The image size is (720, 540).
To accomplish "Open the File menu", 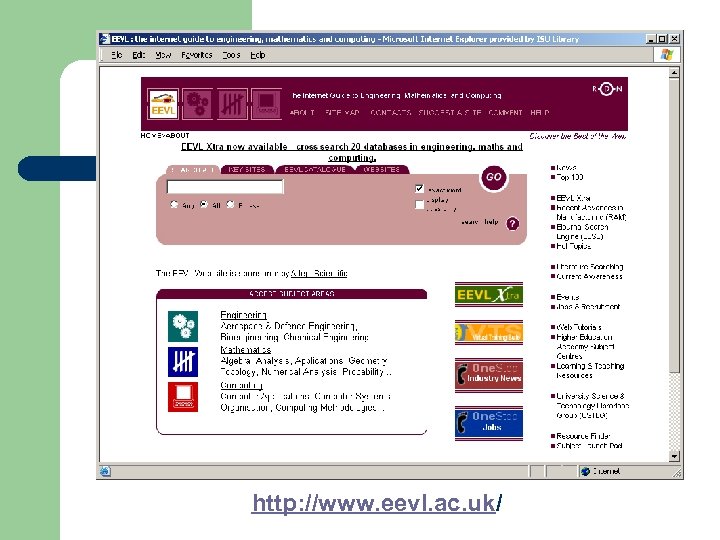I will pyautogui.click(x=117, y=55).
